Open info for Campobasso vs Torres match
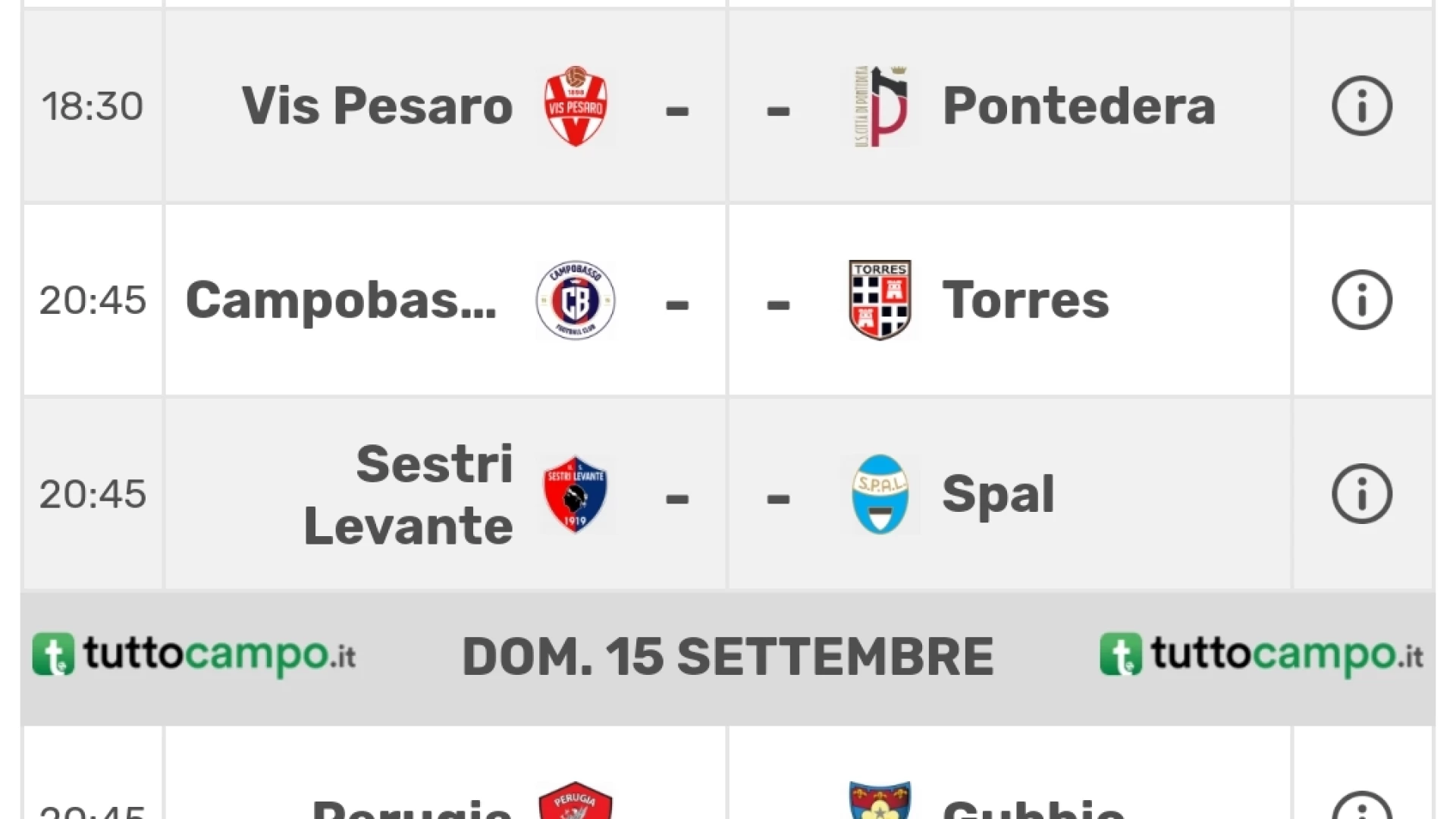This screenshot has width=1456, height=819. (x=1362, y=300)
